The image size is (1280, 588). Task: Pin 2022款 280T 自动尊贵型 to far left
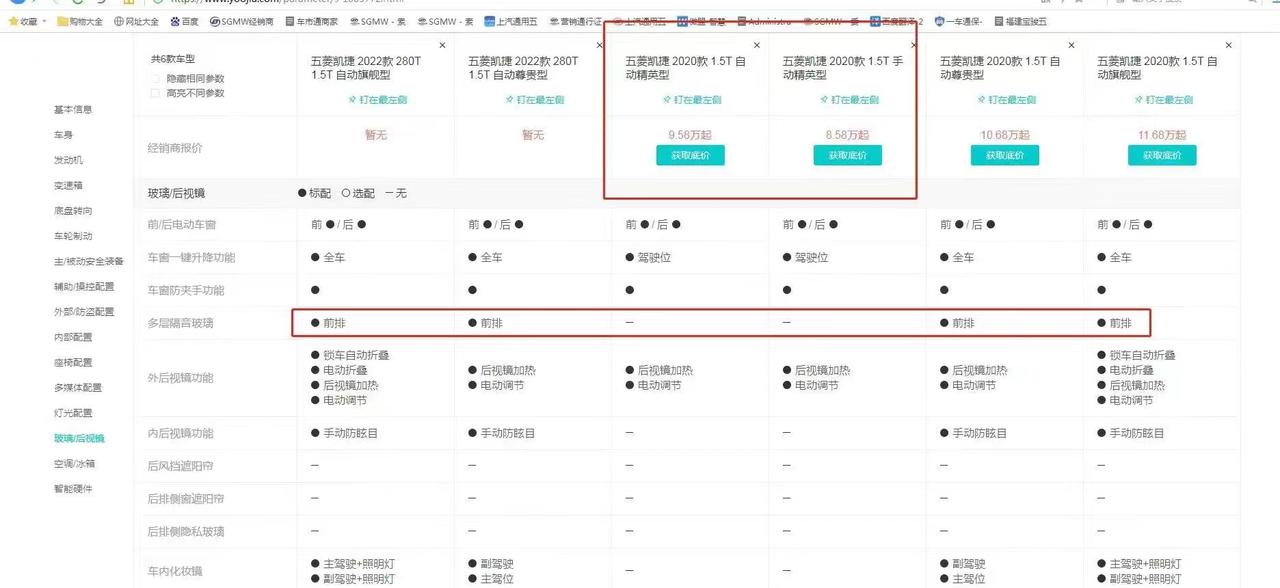coord(533,100)
